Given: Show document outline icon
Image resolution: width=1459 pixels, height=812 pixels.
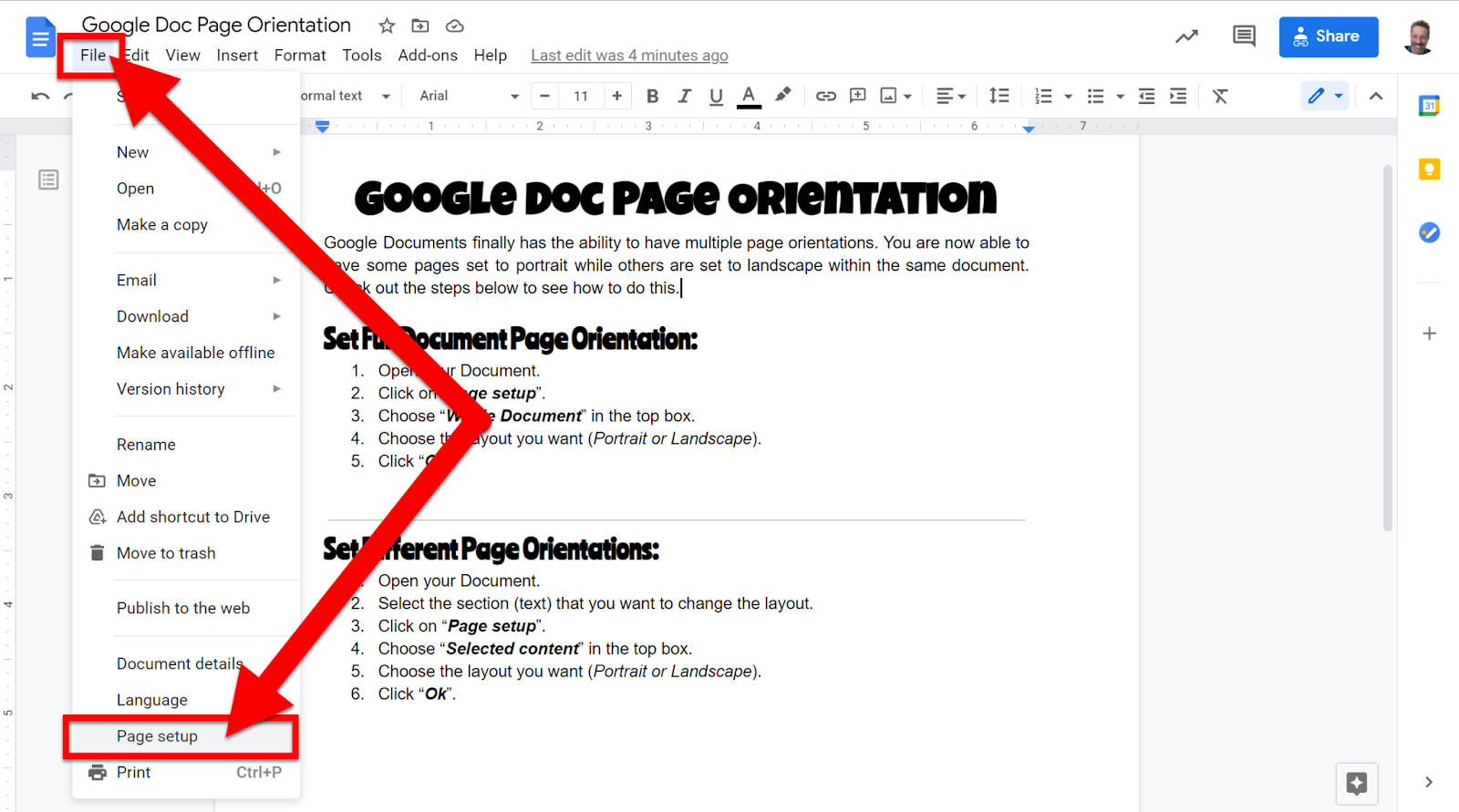Looking at the screenshot, I should pos(48,180).
